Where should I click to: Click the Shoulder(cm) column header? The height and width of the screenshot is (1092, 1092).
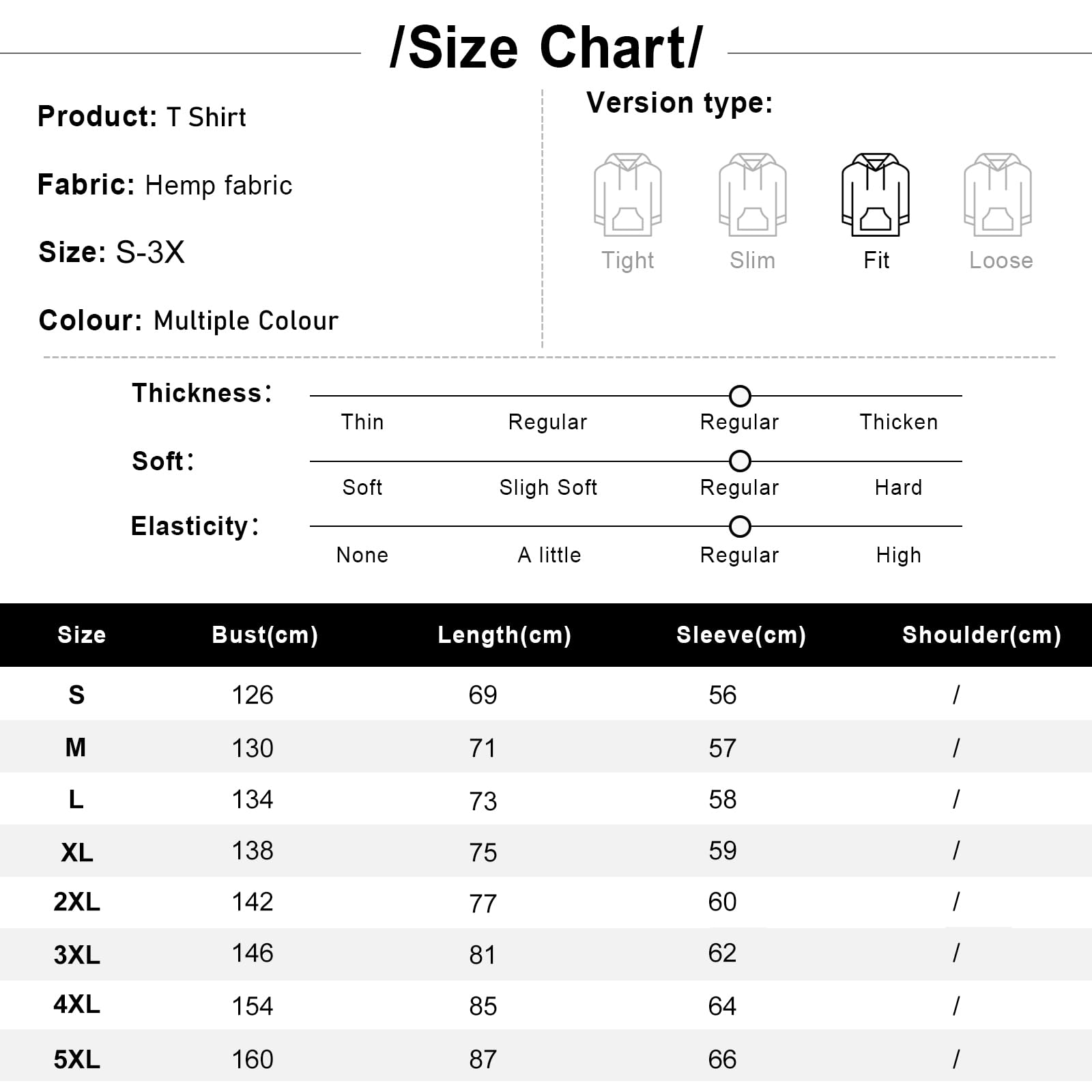click(x=981, y=635)
